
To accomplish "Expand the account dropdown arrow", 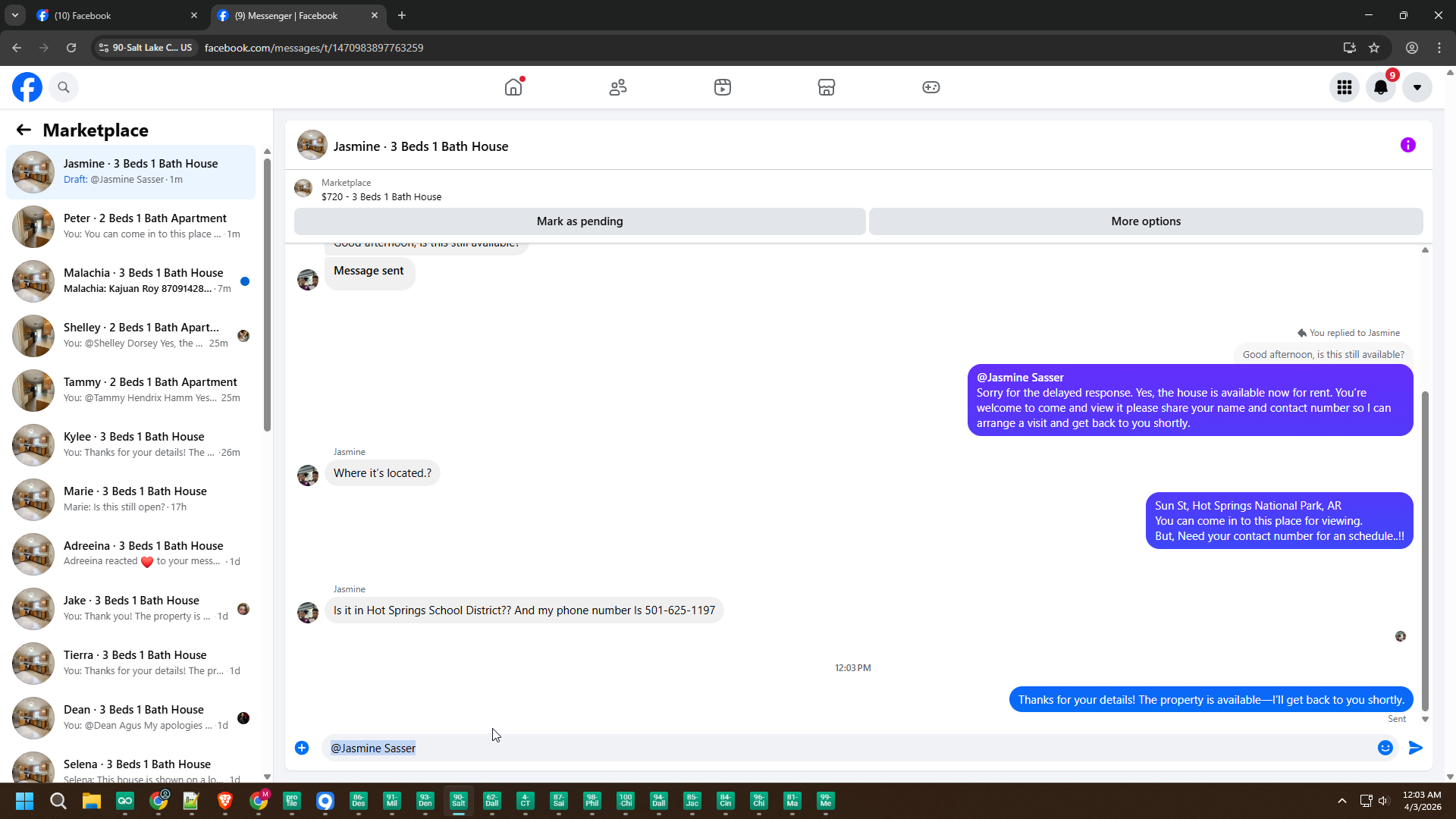I will [x=1417, y=87].
